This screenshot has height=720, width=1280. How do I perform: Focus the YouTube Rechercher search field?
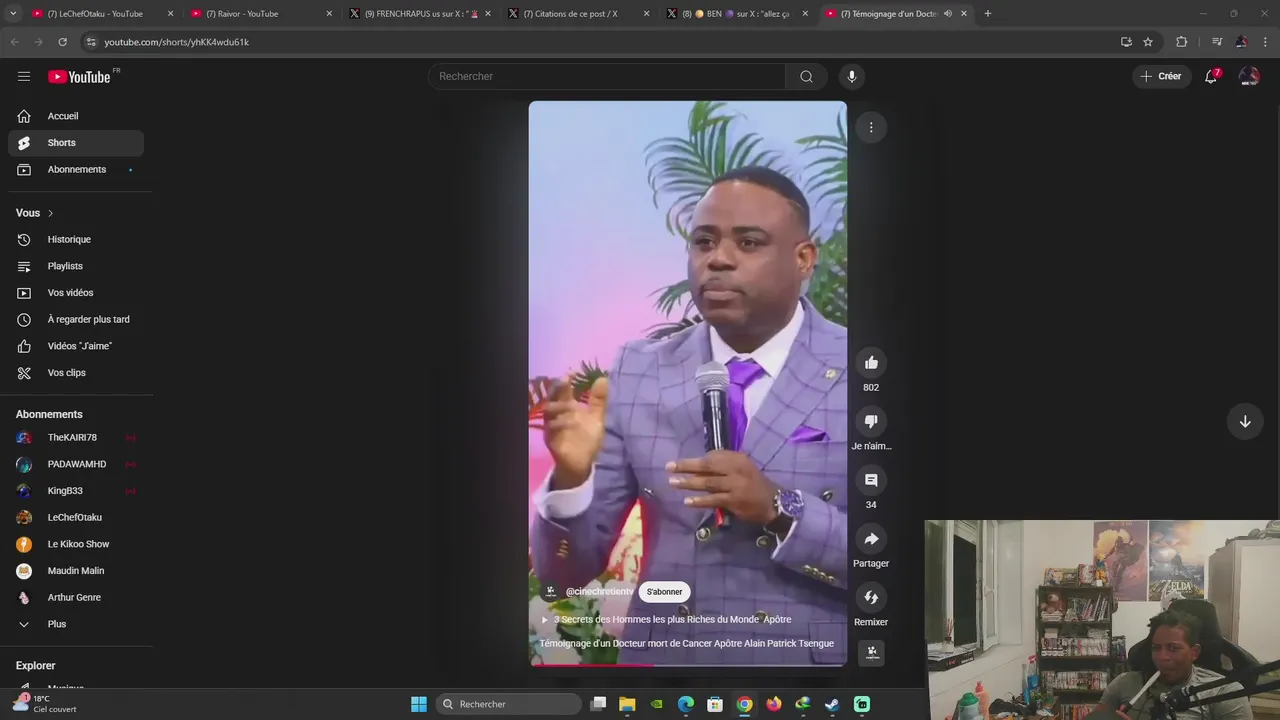point(607,77)
